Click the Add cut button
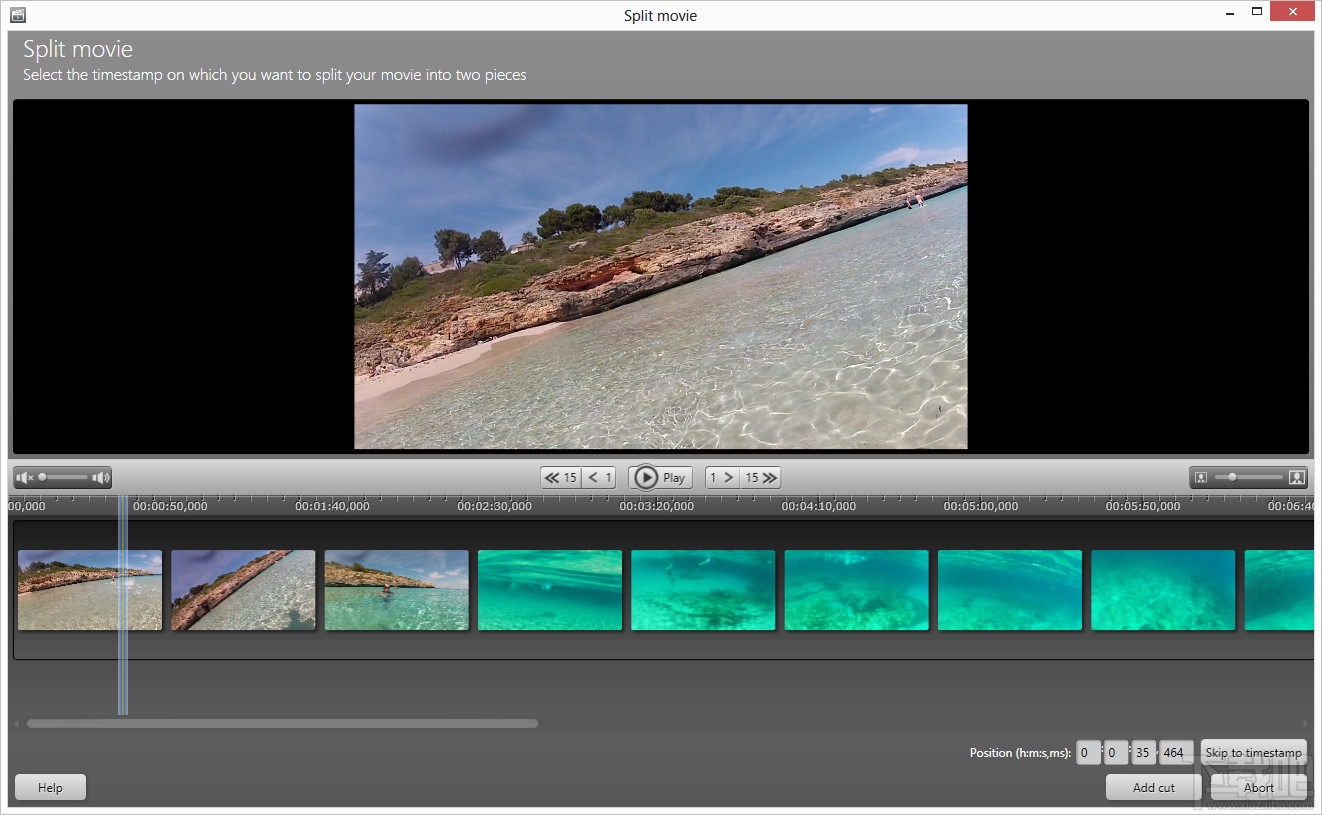This screenshot has height=815, width=1322. pyautogui.click(x=1154, y=787)
